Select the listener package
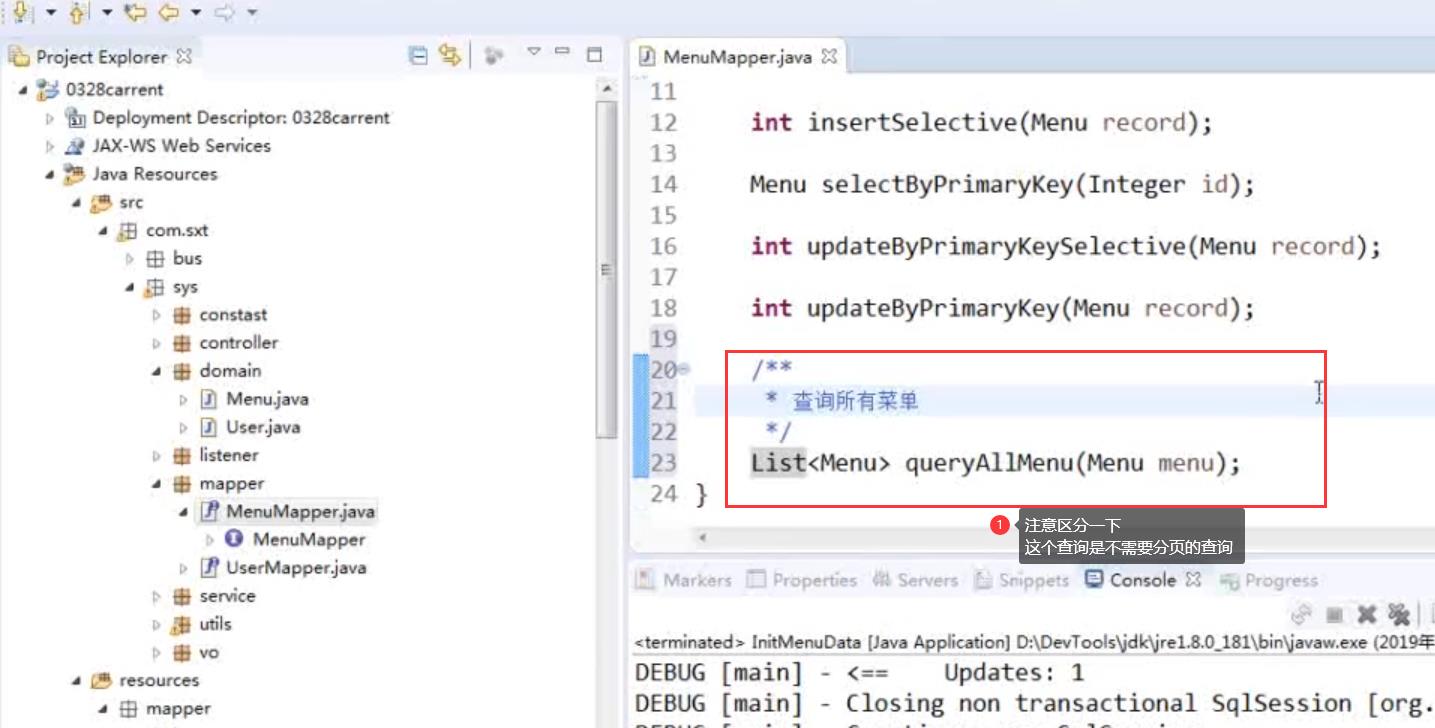Image resolution: width=1435 pixels, height=728 pixels. pyautogui.click(x=228, y=455)
